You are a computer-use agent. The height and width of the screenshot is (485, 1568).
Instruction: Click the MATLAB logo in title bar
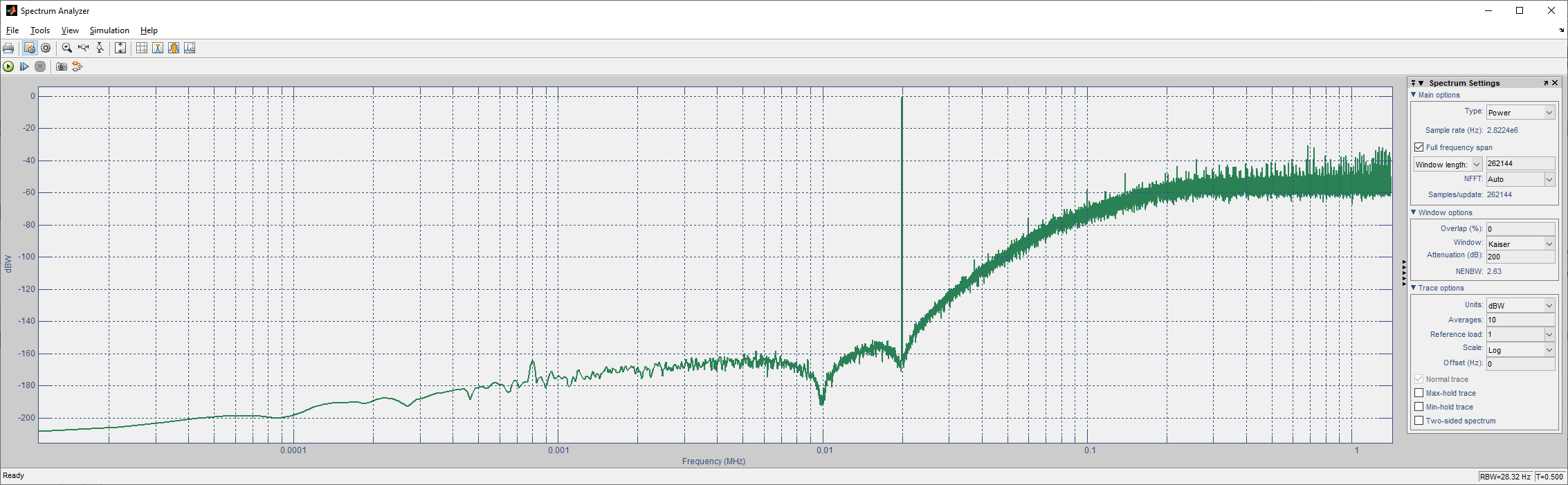click(11, 10)
